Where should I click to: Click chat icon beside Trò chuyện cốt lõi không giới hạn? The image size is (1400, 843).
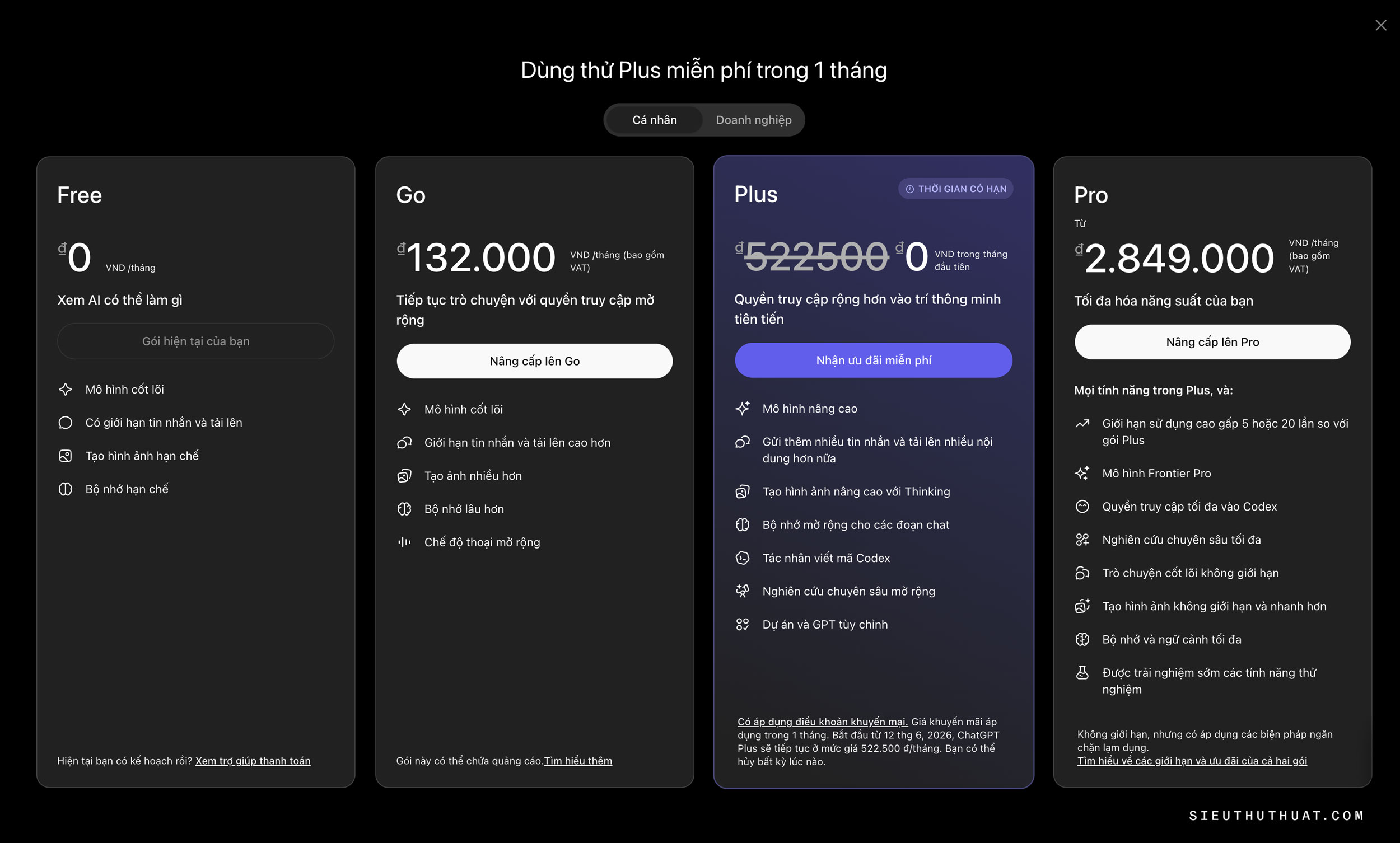[1082, 573]
